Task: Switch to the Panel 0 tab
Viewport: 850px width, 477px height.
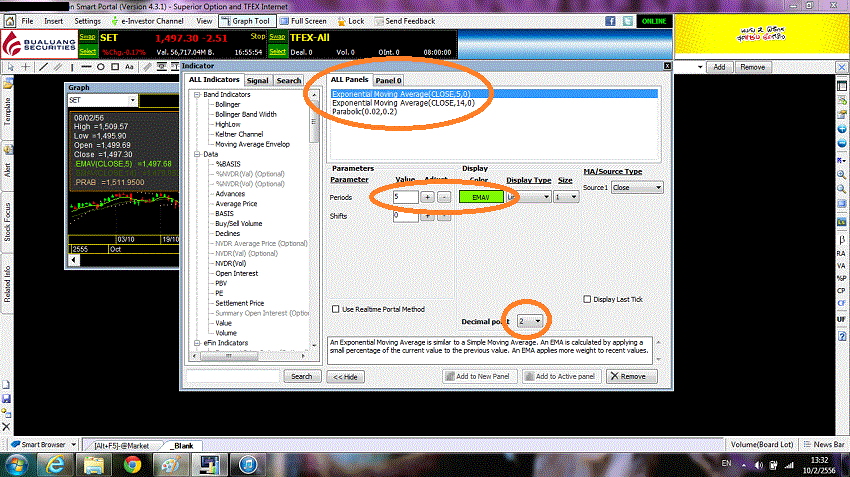Action: [x=388, y=80]
